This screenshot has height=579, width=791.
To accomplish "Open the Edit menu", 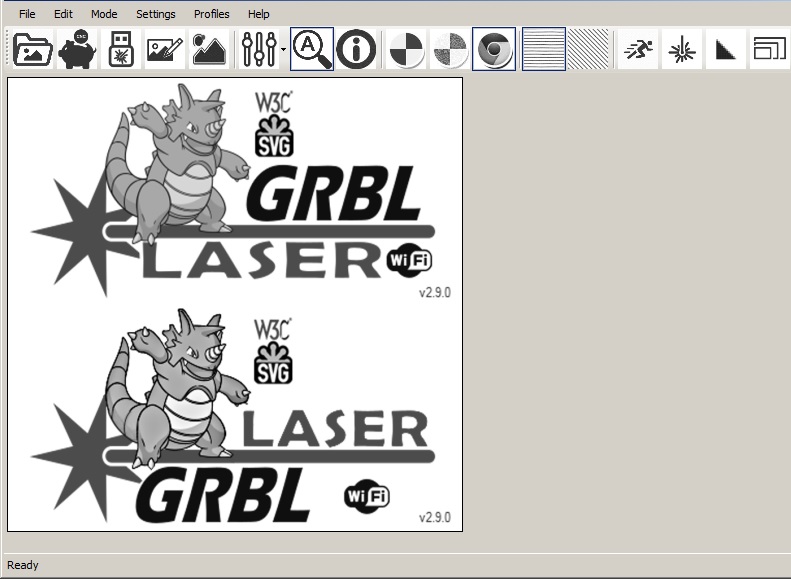I will (x=63, y=14).
